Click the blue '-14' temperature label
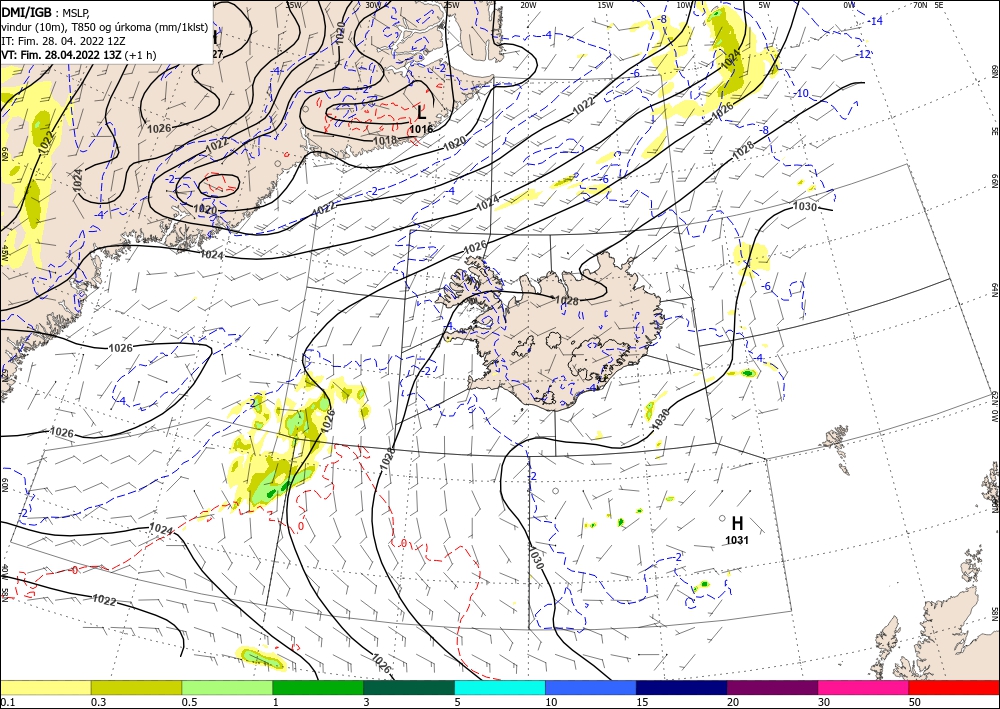This screenshot has width=1000, height=709. point(876,21)
